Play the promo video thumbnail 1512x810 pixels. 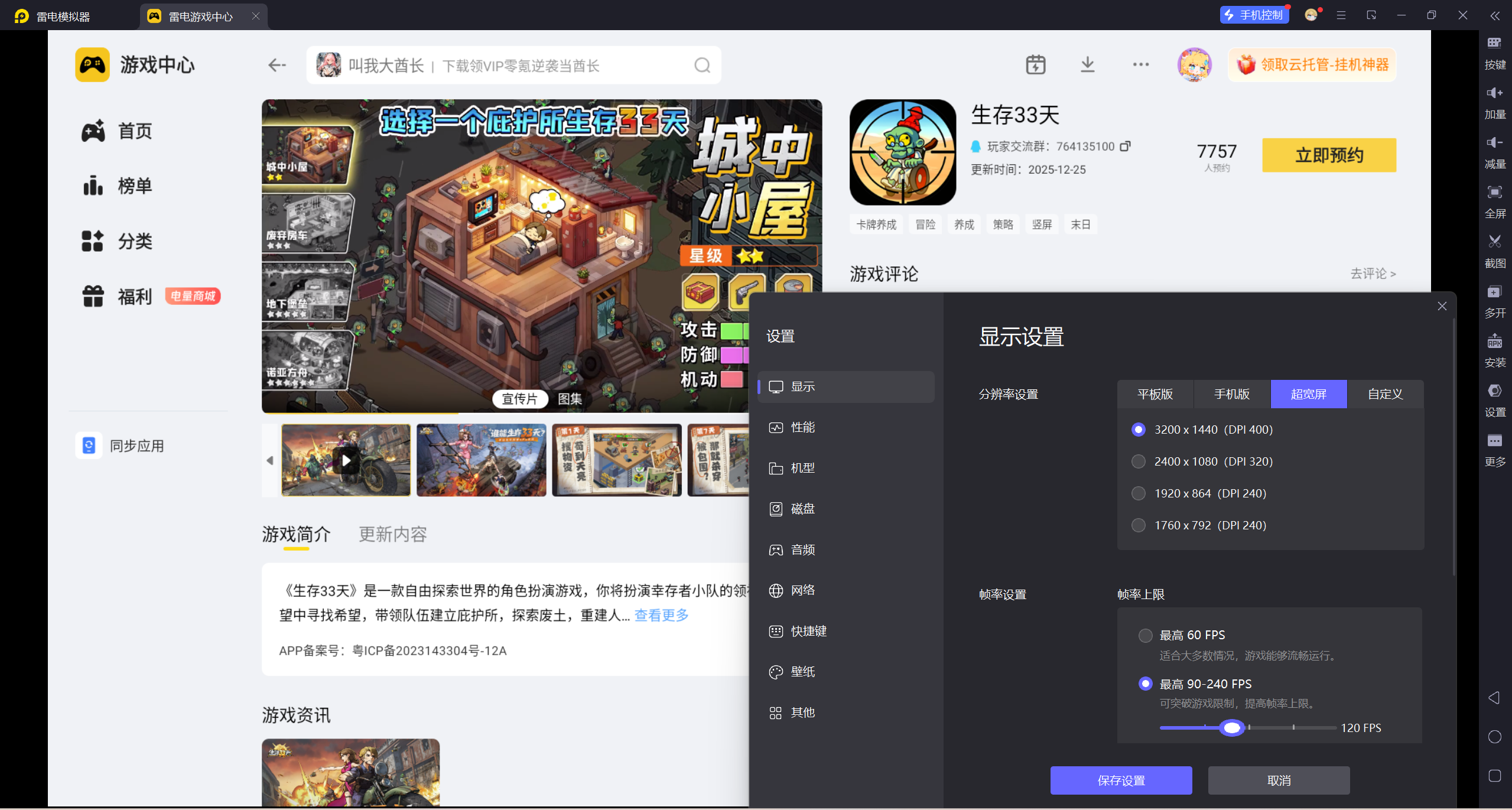click(x=346, y=460)
